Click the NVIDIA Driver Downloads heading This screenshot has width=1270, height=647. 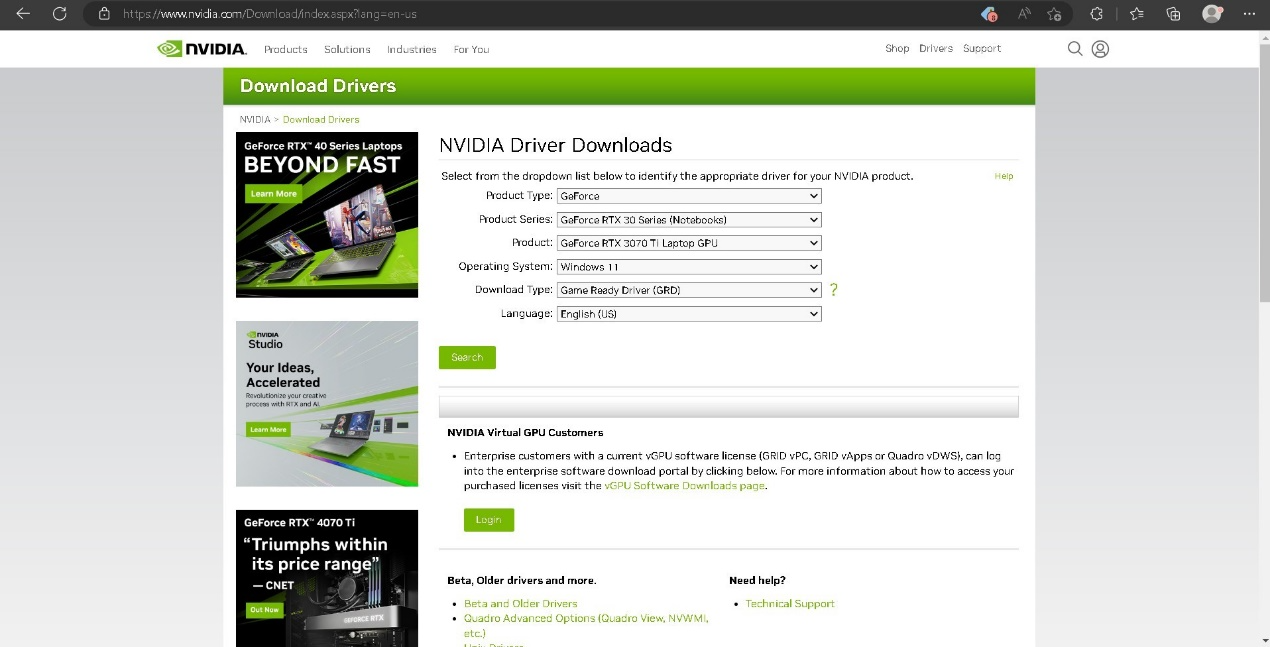pos(556,145)
